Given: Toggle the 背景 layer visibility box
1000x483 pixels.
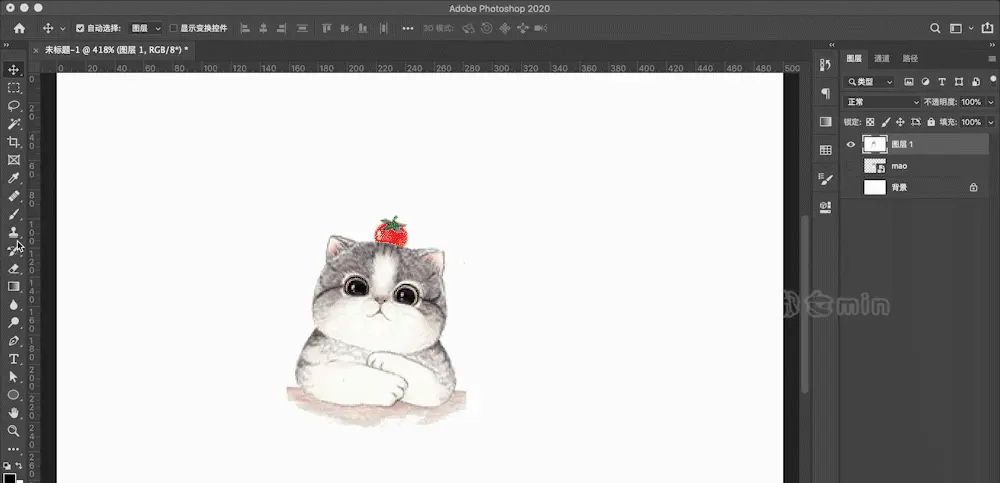Looking at the screenshot, I should coord(850,188).
